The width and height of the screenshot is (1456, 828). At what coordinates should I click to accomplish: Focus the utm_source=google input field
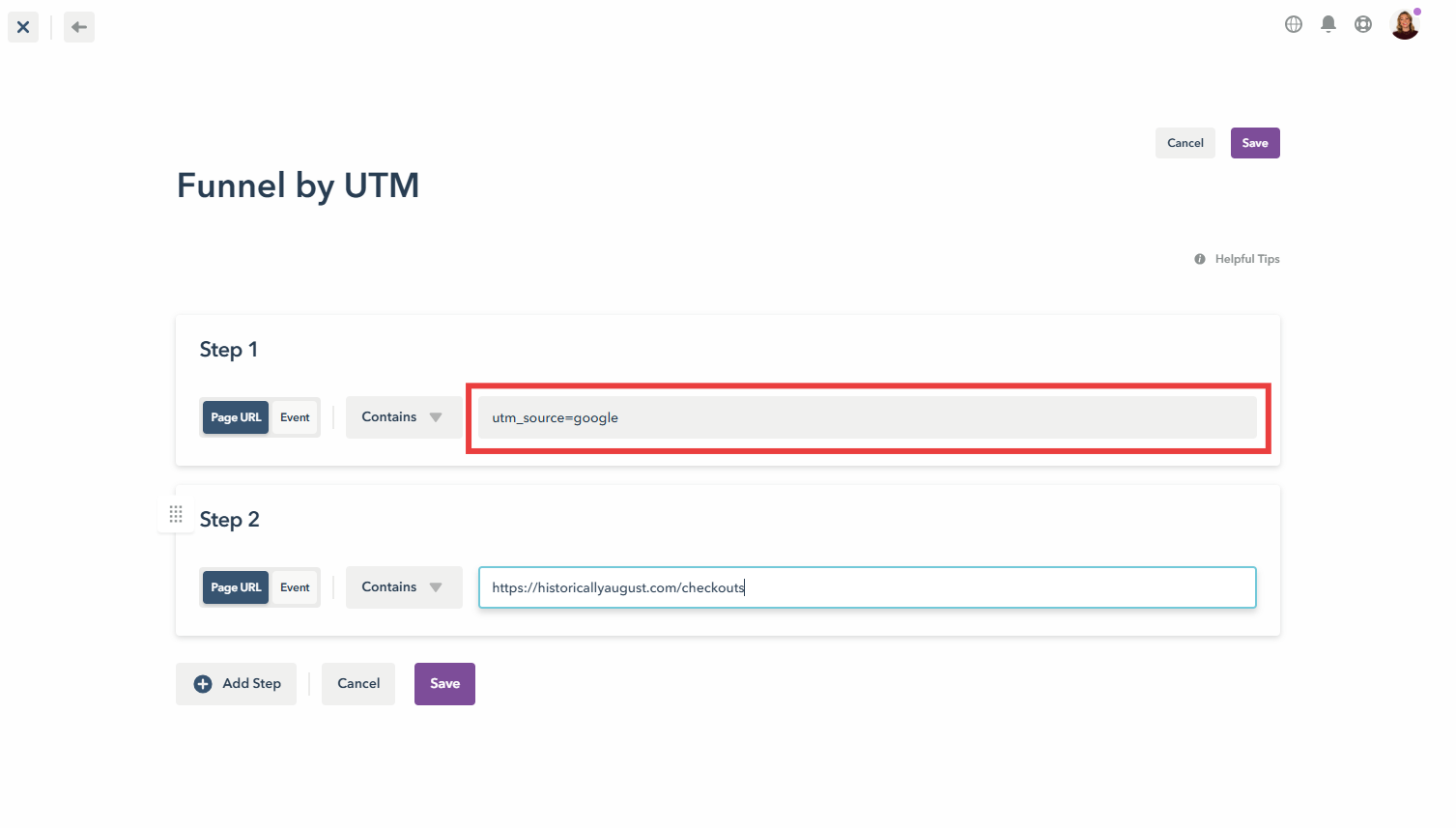[867, 416]
